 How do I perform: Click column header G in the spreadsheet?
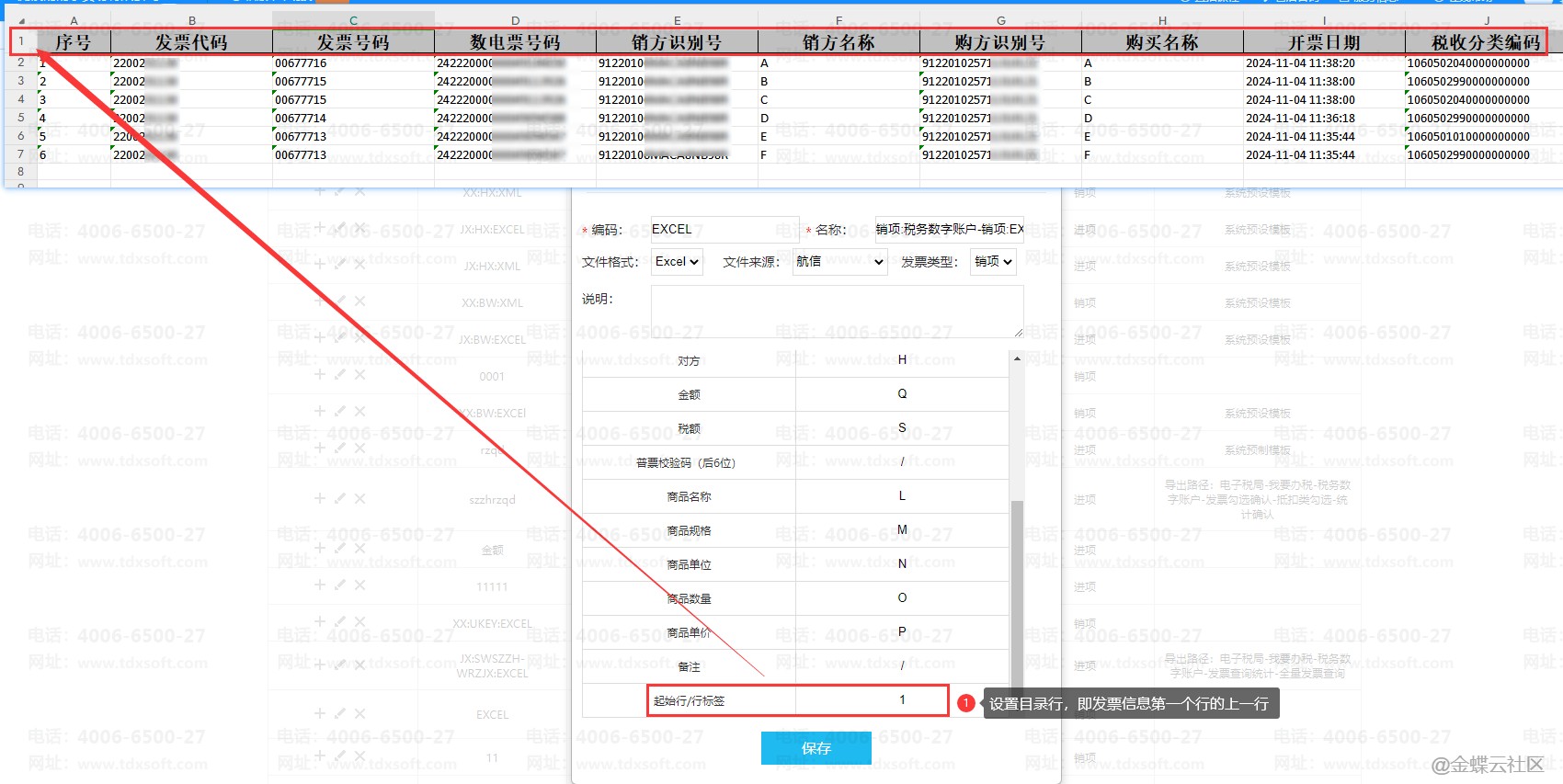coord(1000,20)
